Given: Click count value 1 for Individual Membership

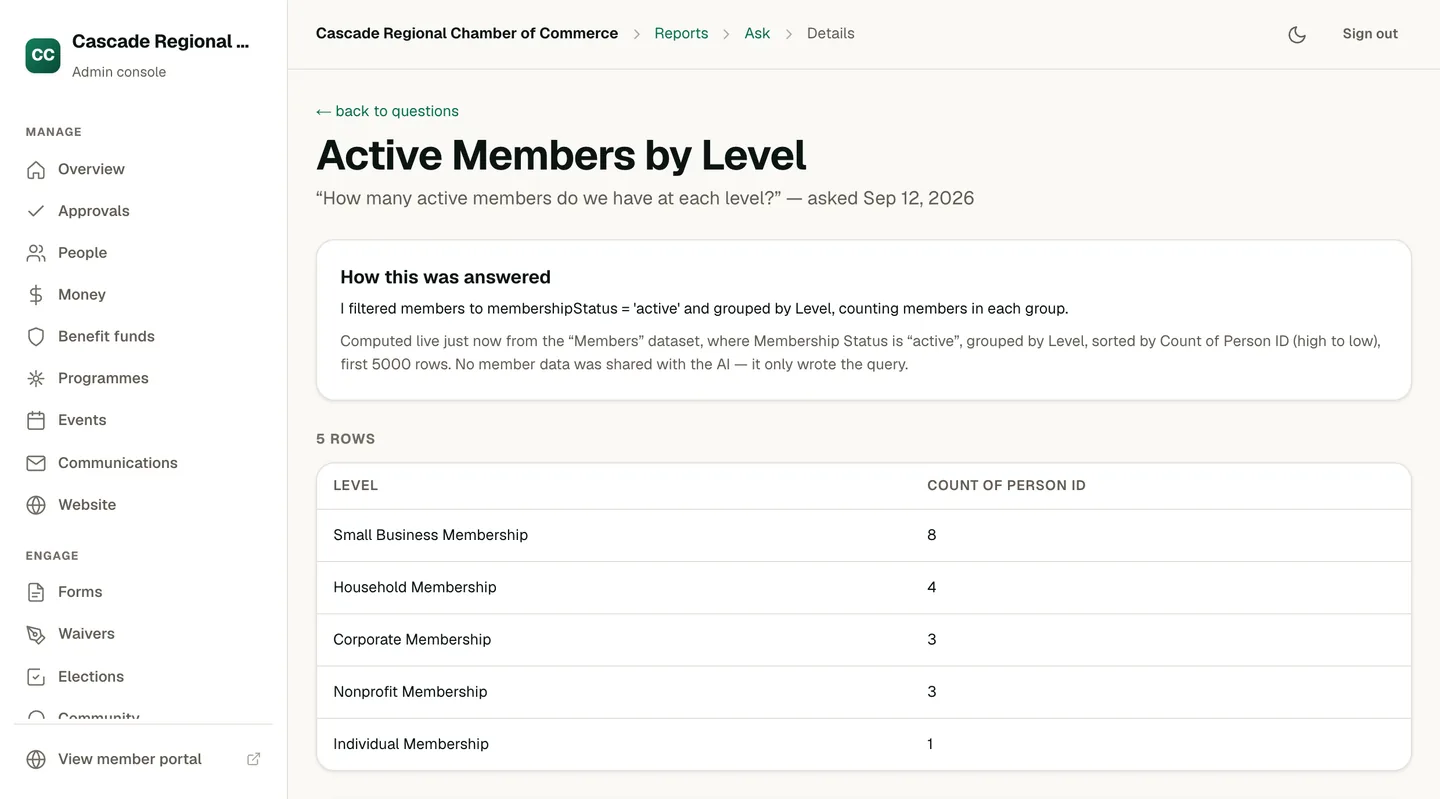Looking at the screenshot, I should click(930, 744).
